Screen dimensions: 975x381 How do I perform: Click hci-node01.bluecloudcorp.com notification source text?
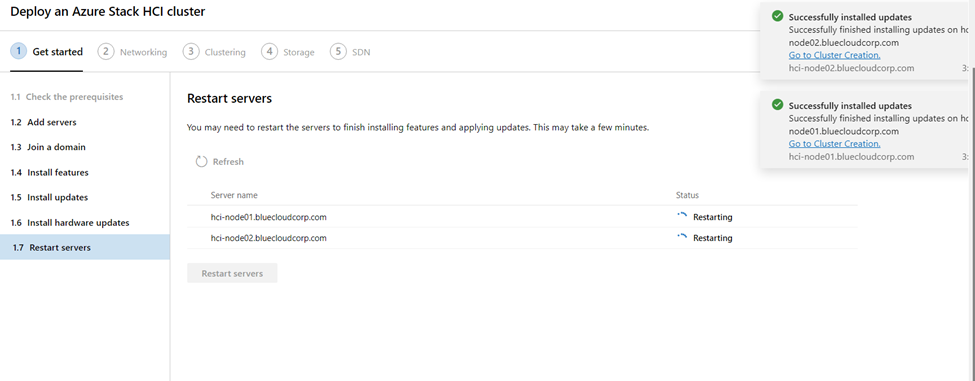coord(851,157)
